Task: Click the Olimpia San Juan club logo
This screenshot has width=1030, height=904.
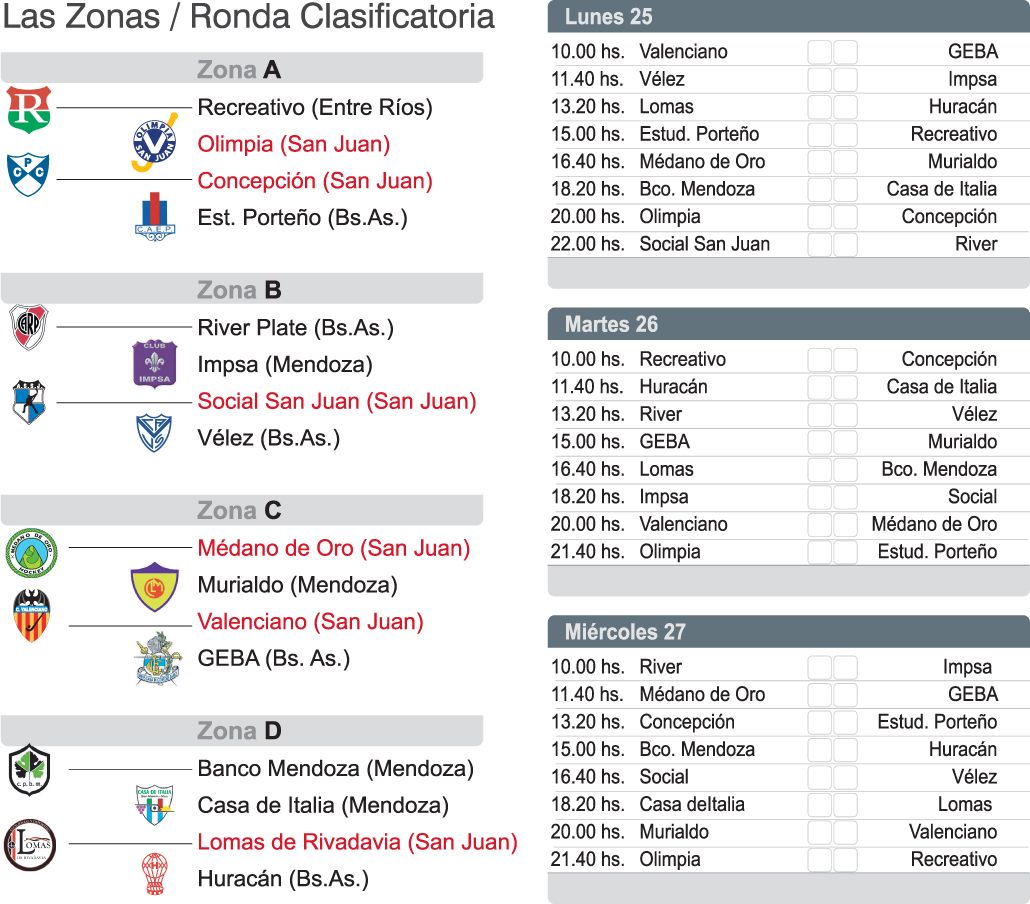Action: (155, 139)
